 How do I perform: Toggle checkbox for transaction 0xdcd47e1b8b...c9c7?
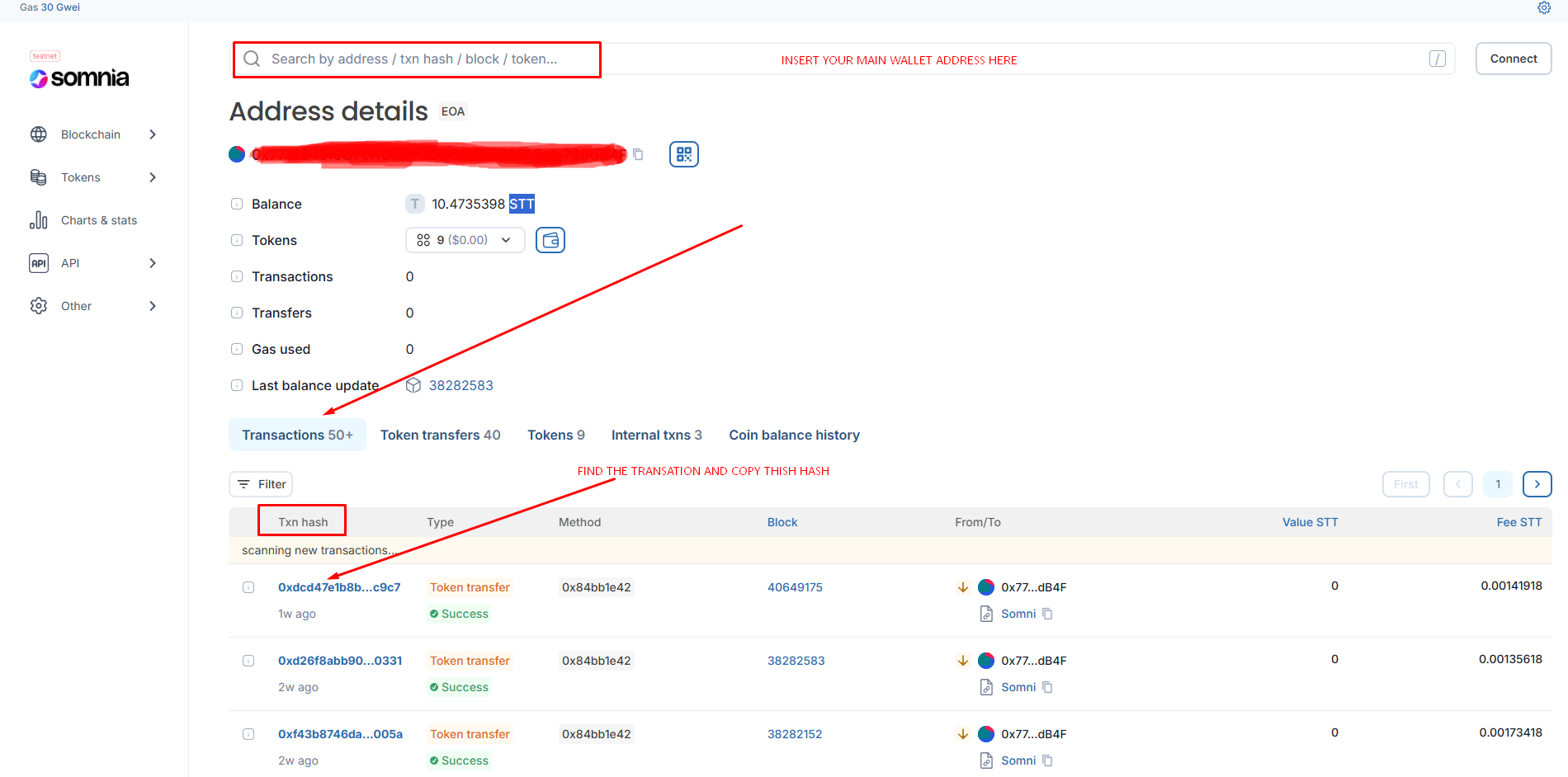click(248, 587)
